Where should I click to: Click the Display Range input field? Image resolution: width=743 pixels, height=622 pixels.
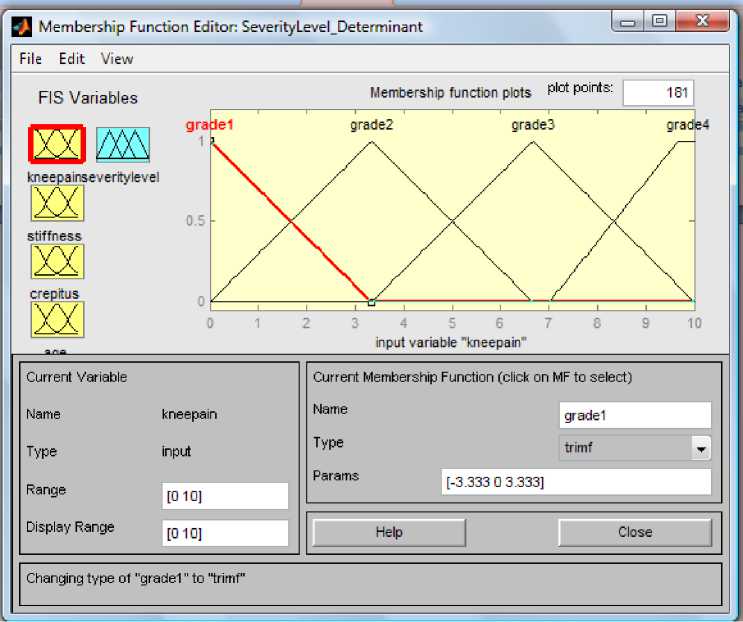coord(225,533)
